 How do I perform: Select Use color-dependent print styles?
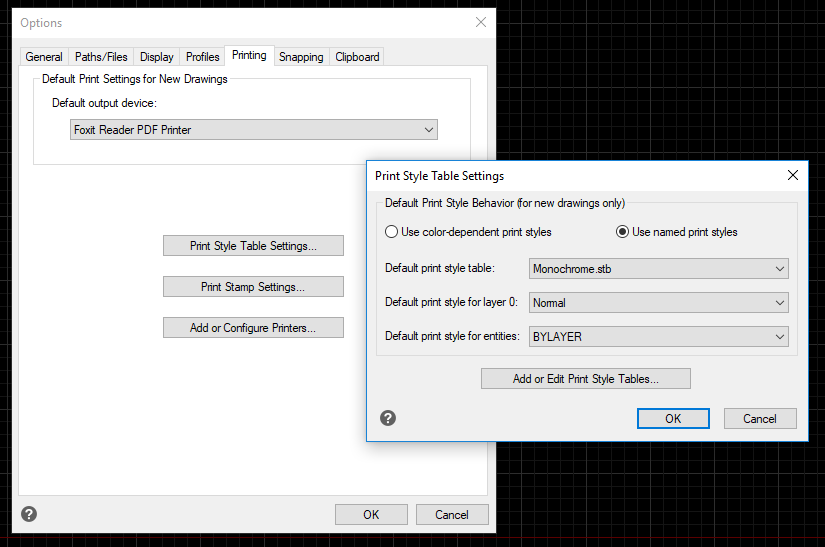(x=392, y=232)
